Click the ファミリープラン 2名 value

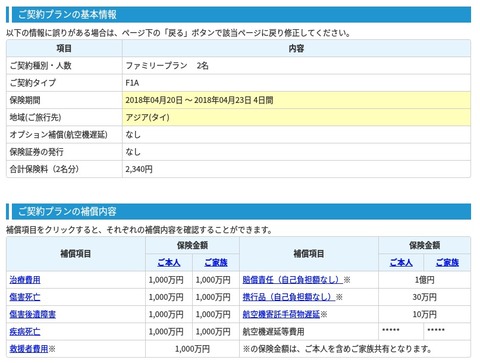167,66
